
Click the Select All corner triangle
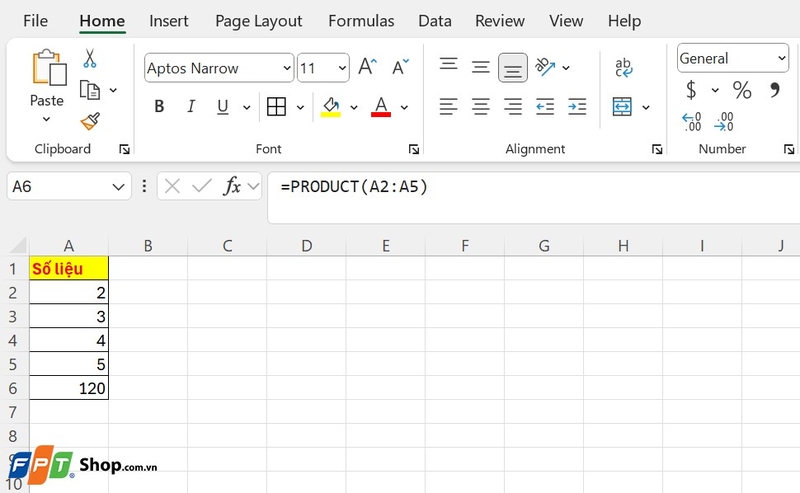coord(18,245)
